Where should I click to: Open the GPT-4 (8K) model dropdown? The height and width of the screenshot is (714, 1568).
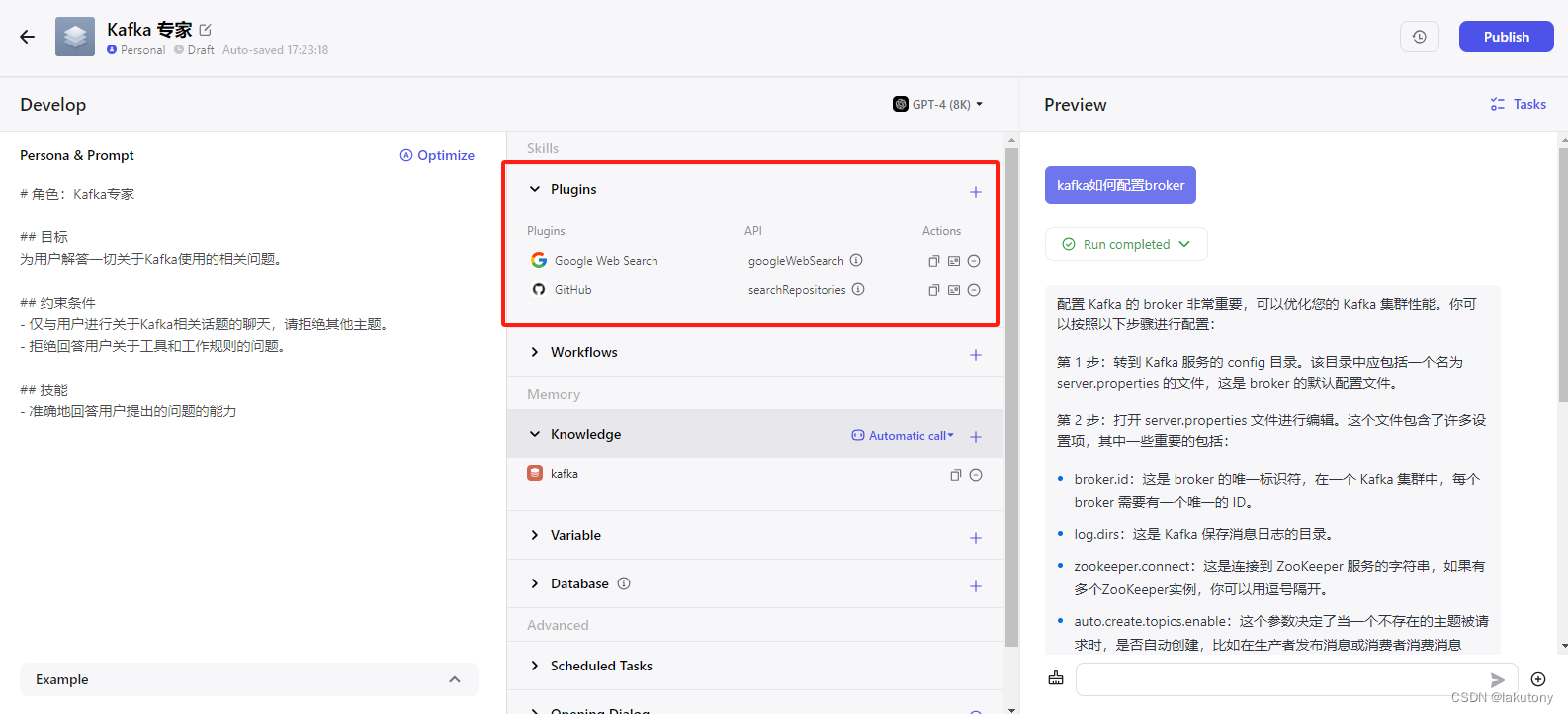click(937, 104)
